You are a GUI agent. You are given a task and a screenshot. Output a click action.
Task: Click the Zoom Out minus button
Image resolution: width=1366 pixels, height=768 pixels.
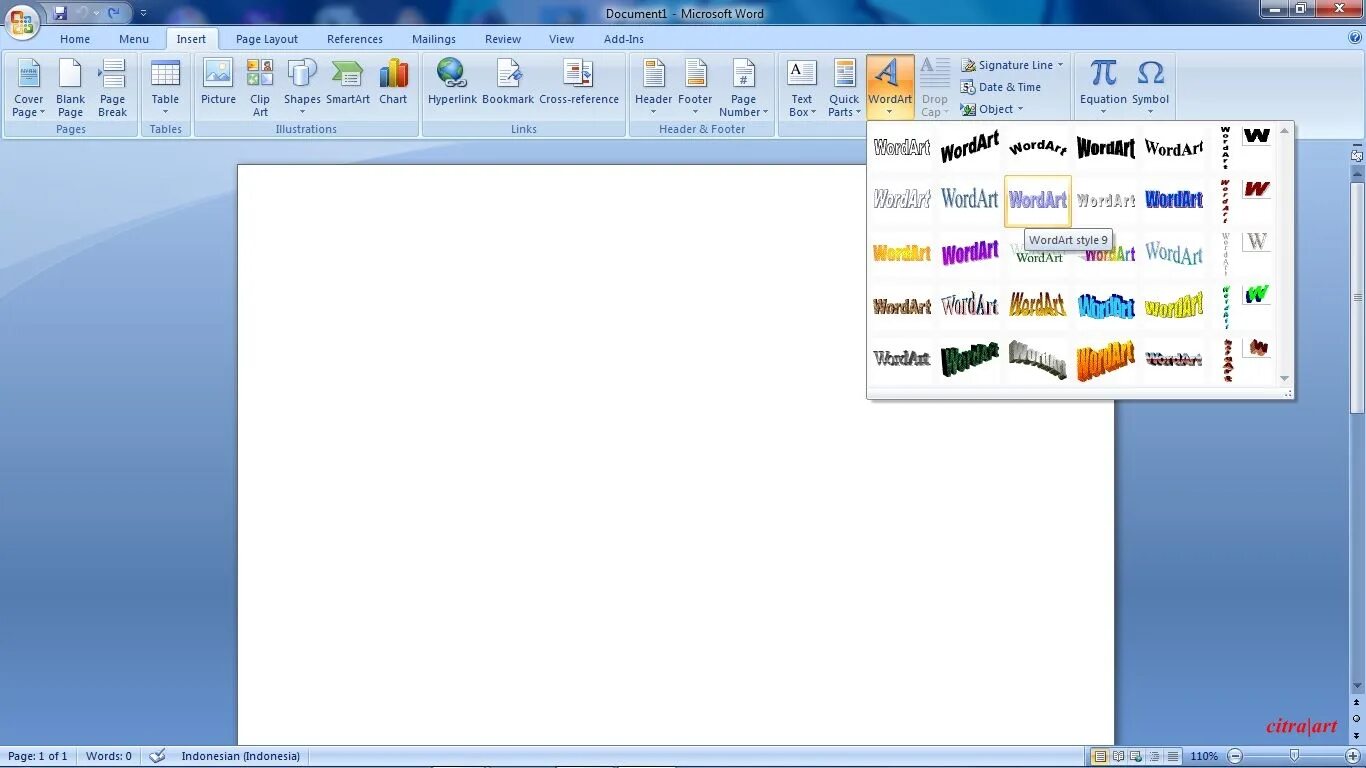point(1235,757)
